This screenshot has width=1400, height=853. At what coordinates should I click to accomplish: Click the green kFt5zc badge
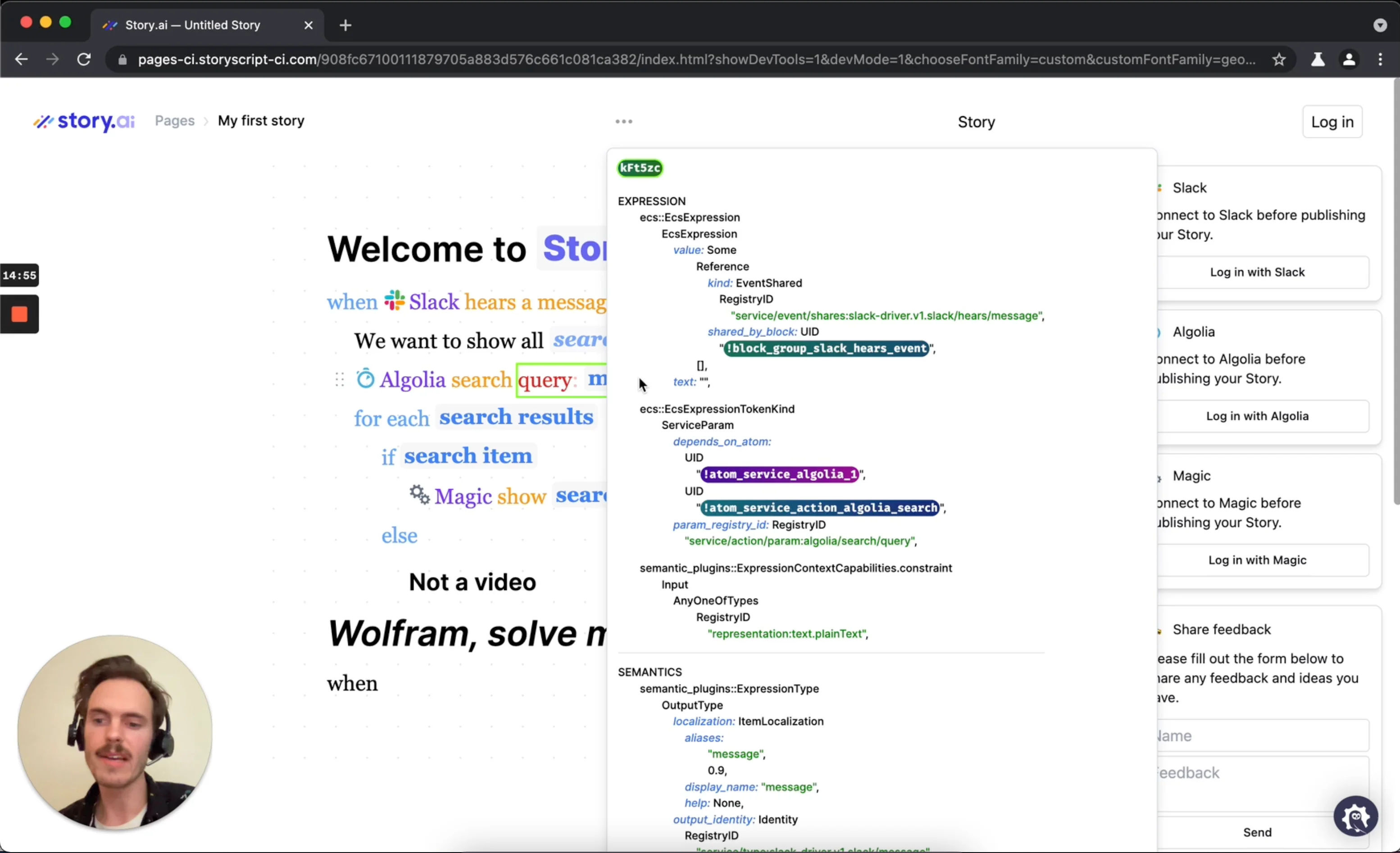point(641,168)
